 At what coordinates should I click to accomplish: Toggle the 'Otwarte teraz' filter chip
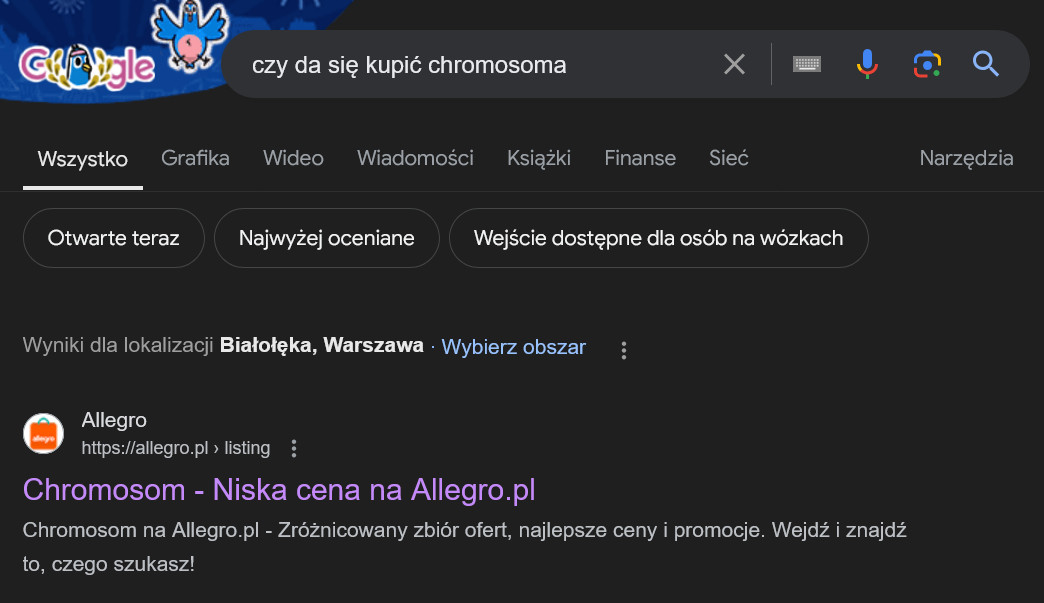[x=113, y=238]
